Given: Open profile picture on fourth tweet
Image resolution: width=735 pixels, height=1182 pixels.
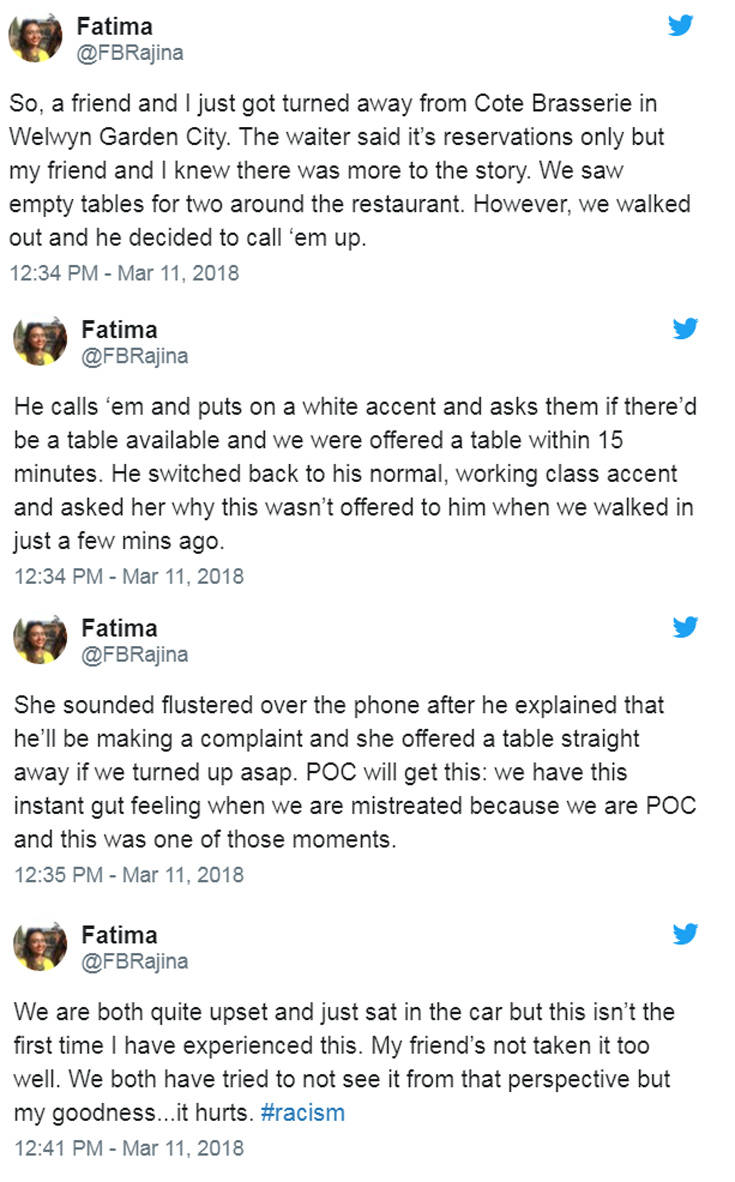Looking at the screenshot, I should coord(40,947).
